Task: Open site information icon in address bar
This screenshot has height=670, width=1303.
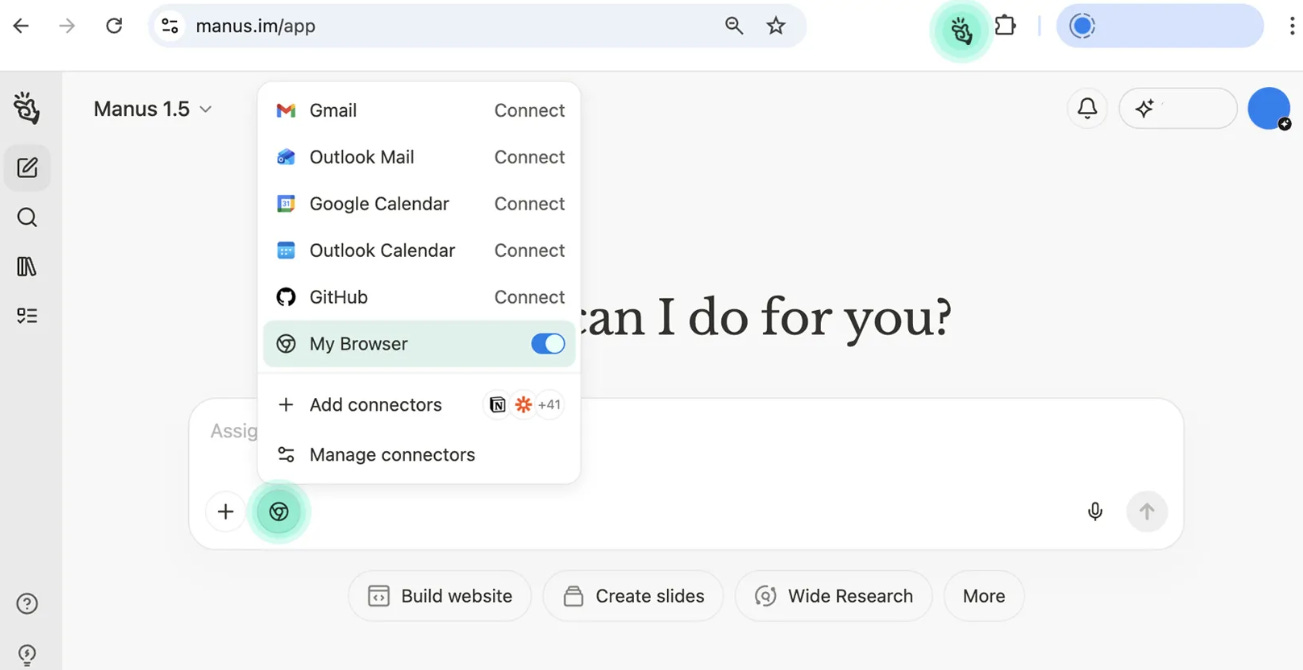Action: [x=171, y=26]
